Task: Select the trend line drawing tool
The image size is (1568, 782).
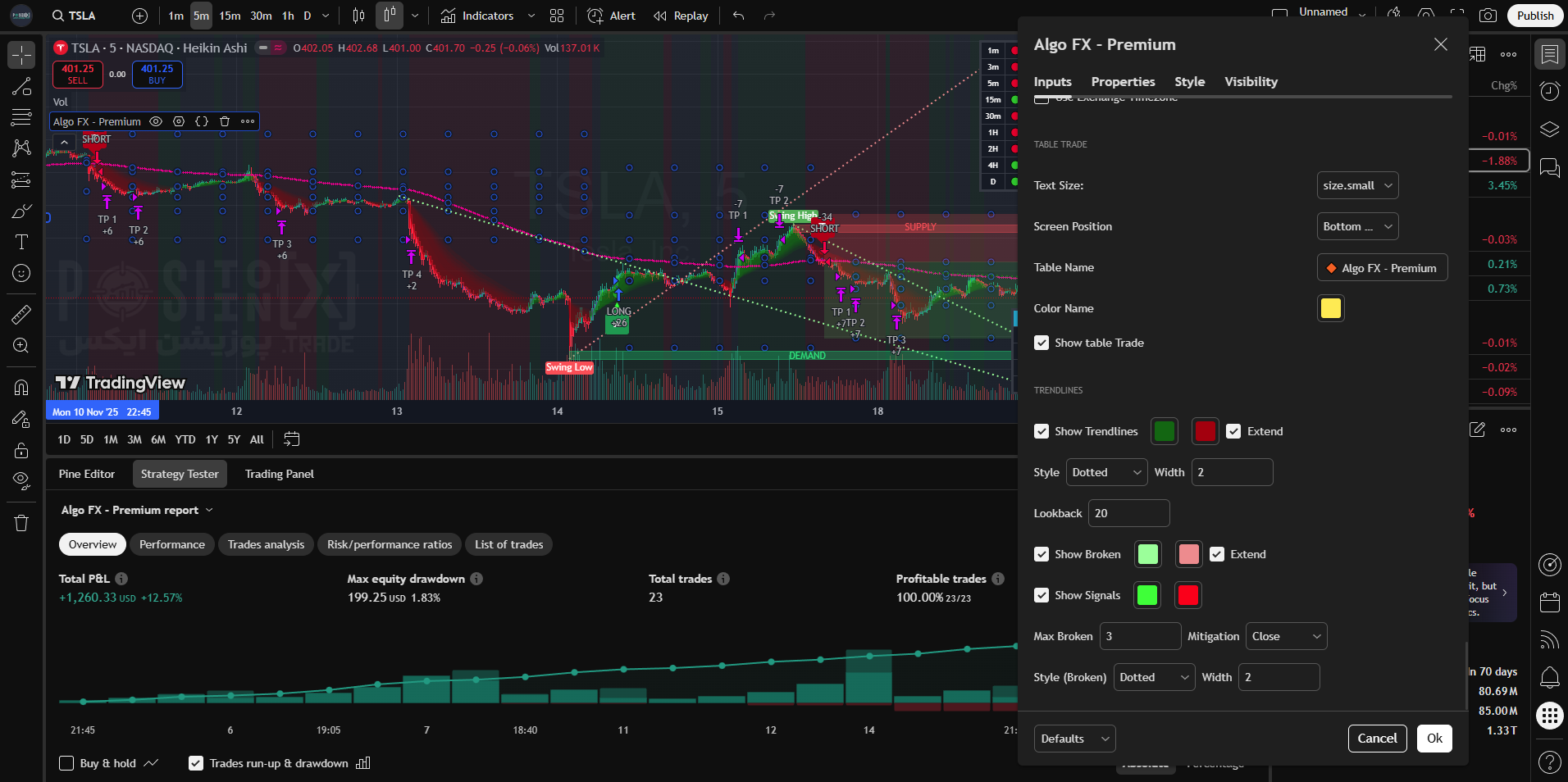Action: pyautogui.click(x=21, y=87)
